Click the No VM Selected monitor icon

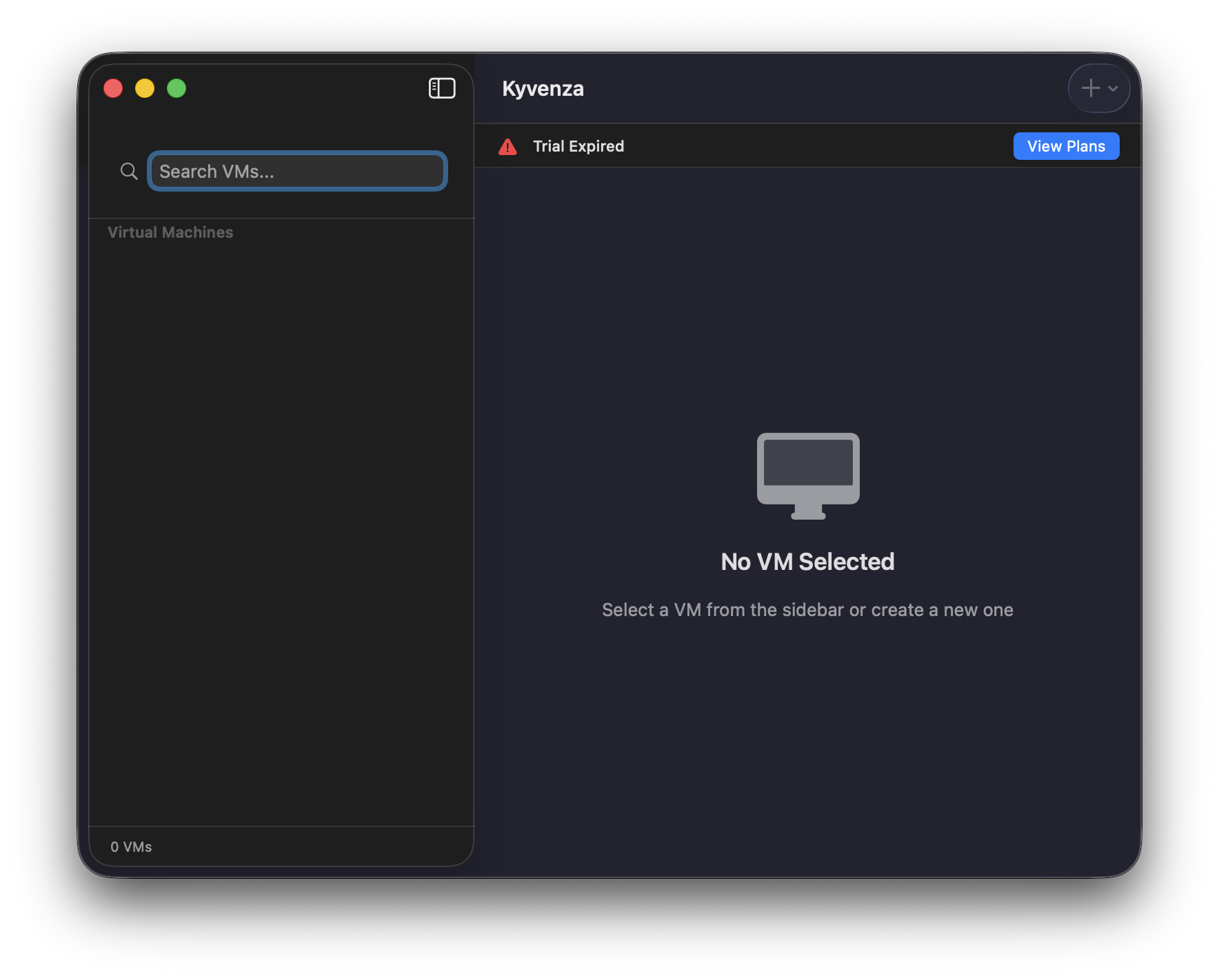tap(808, 476)
